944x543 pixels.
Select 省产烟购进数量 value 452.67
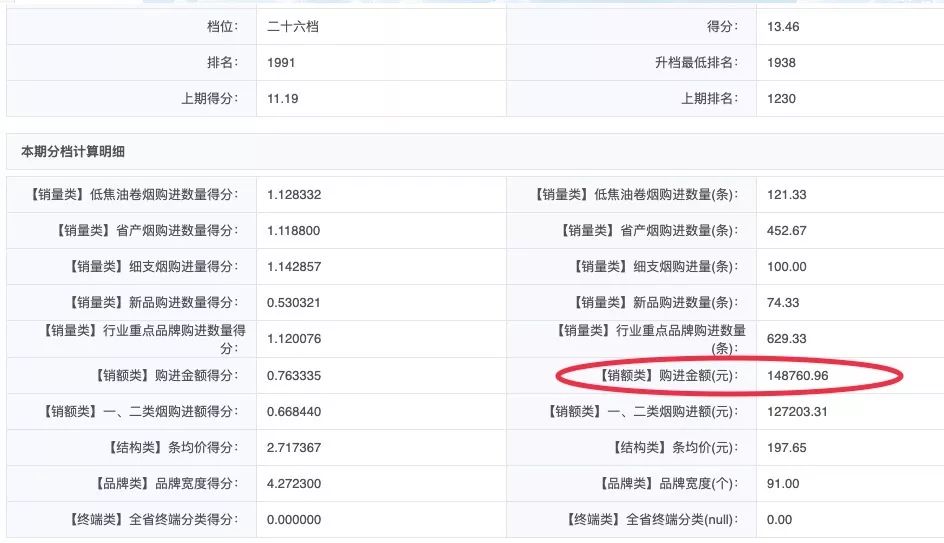click(x=786, y=231)
